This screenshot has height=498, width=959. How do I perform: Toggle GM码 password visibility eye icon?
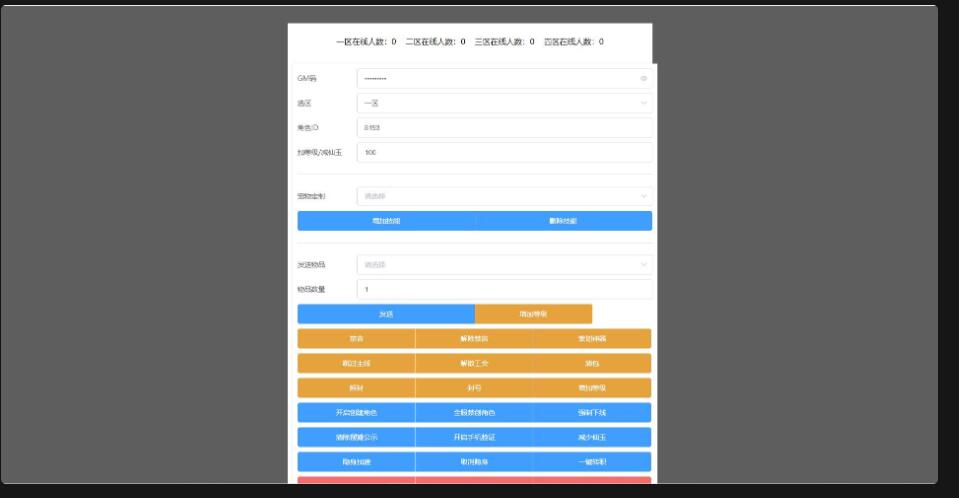[643, 78]
